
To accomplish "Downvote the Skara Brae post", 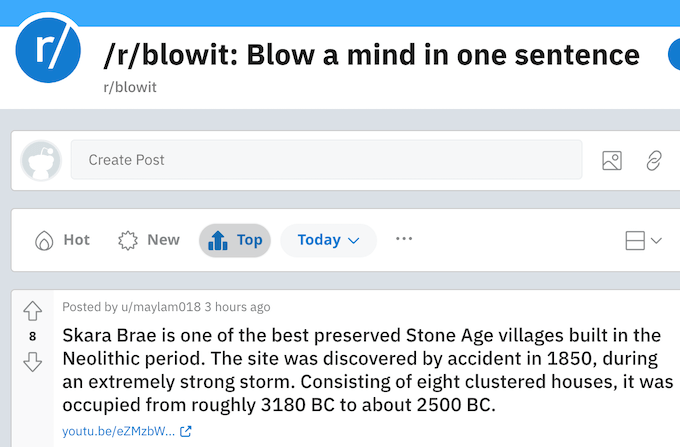I will tap(32, 361).
